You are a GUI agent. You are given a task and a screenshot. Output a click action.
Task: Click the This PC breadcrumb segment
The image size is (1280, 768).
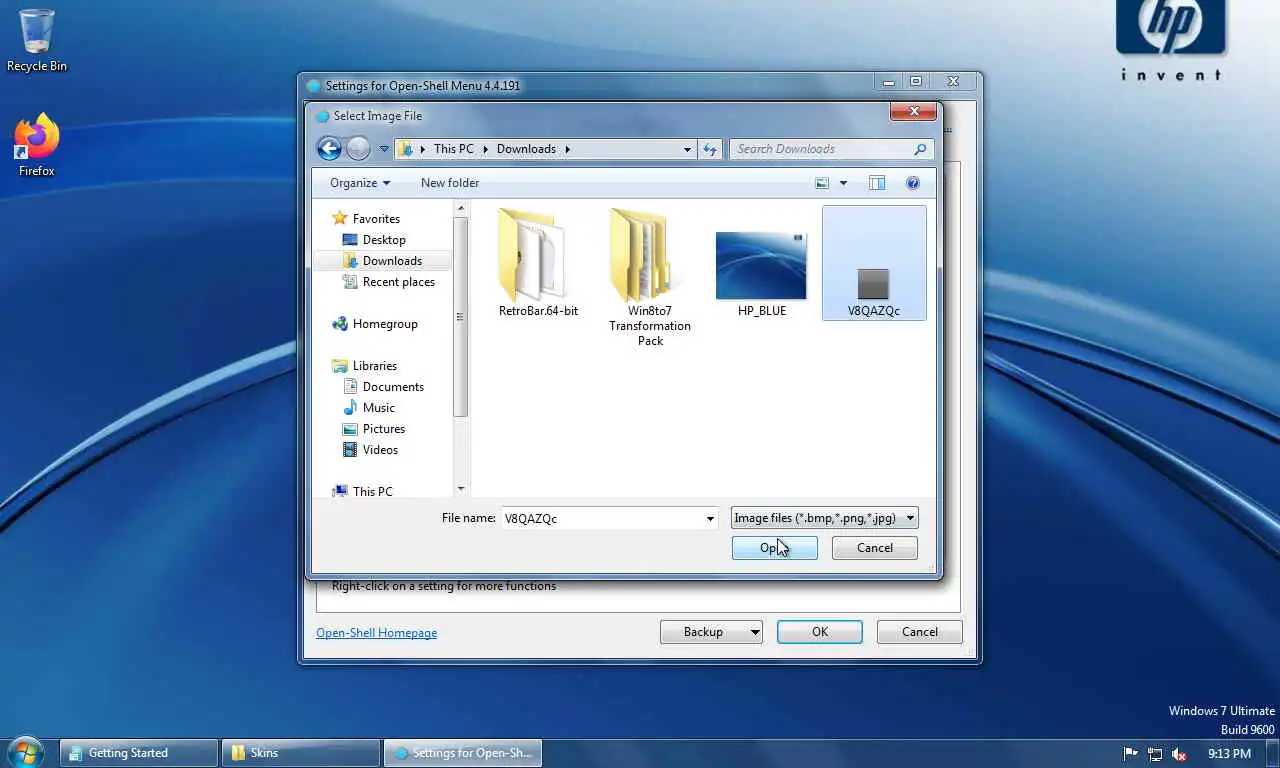[453, 149]
